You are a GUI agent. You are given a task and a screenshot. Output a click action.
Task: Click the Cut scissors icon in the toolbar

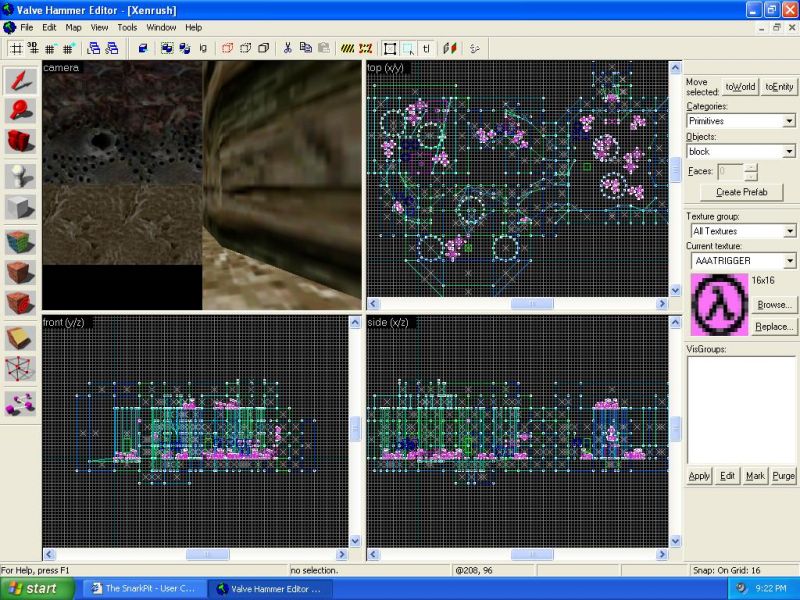tap(288, 47)
